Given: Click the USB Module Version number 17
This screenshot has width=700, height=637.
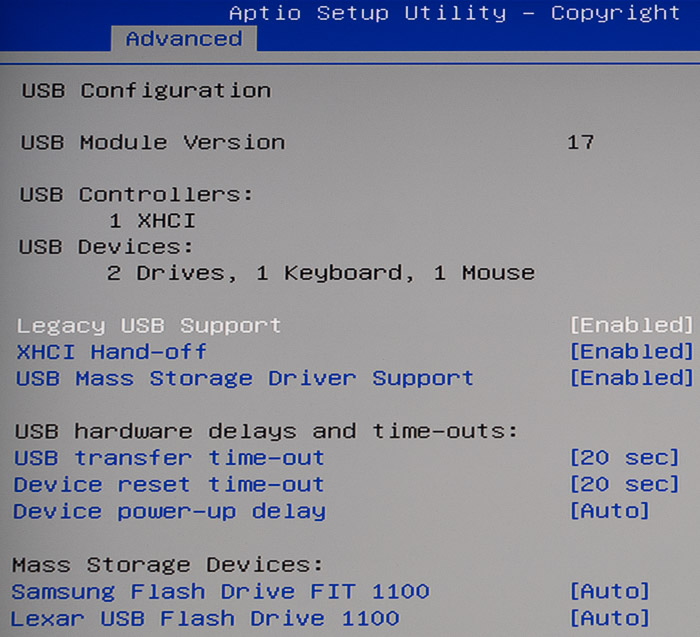Looking at the screenshot, I should point(580,142).
